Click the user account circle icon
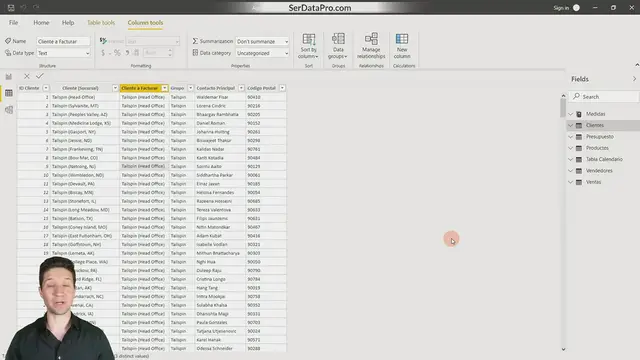640x360 pixels. click(x=576, y=7)
